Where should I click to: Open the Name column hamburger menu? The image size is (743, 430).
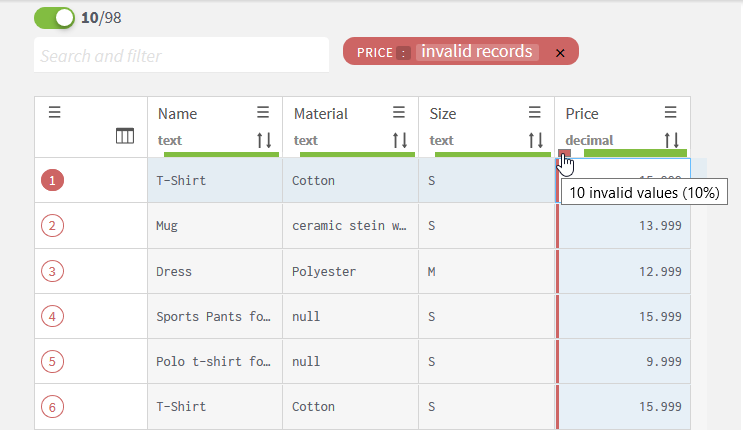263,113
